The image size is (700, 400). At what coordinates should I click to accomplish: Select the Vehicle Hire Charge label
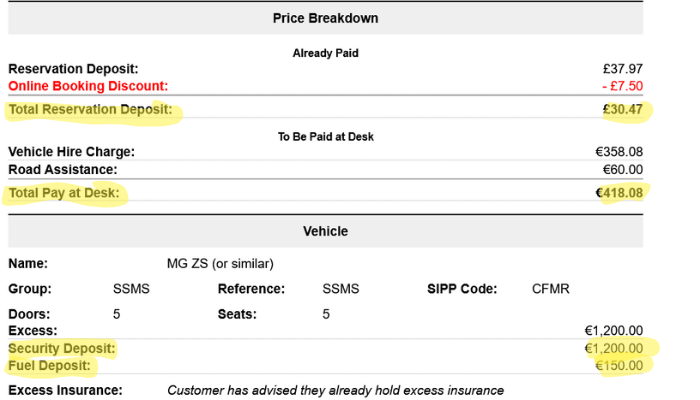tap(71, 152)
